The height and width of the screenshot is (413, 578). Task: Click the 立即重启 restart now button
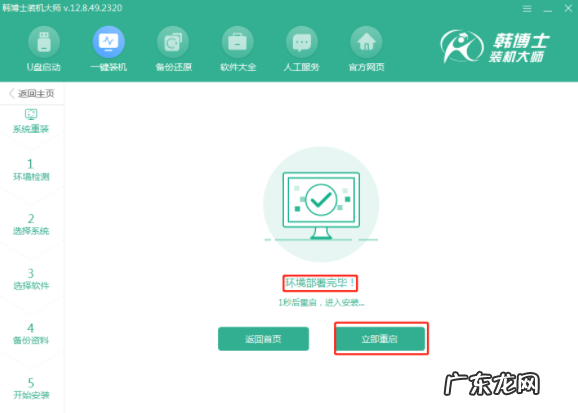pos(380,339)
